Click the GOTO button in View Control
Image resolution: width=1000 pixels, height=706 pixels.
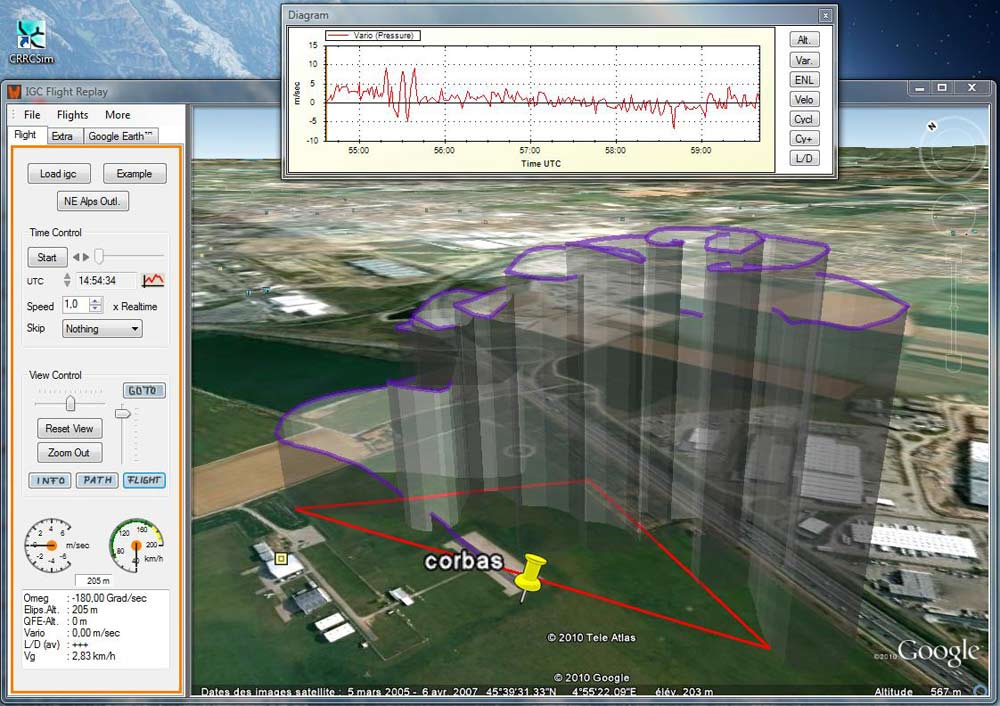143,390
